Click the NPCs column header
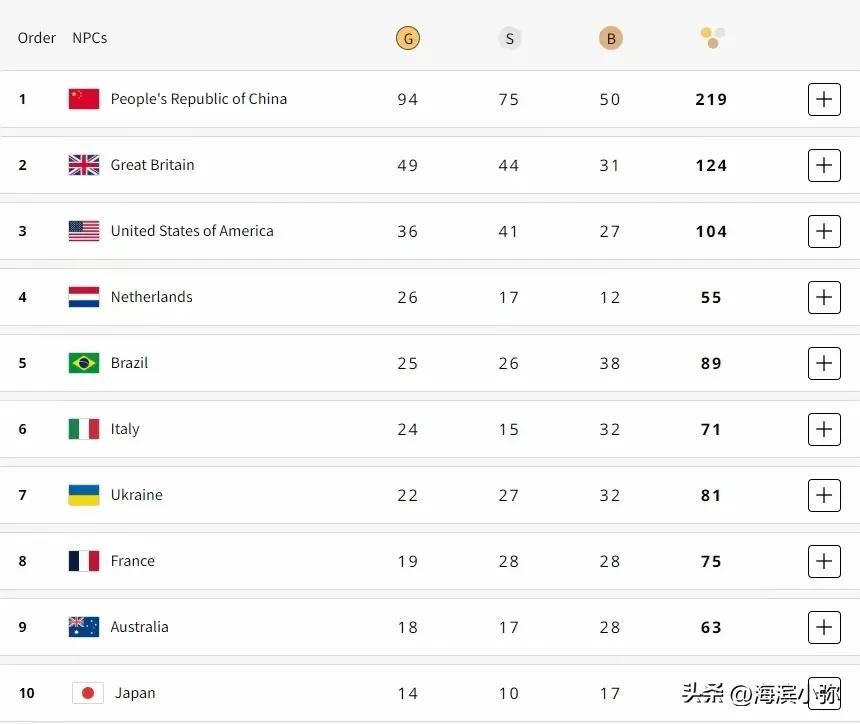 click(x=89, y=38)
